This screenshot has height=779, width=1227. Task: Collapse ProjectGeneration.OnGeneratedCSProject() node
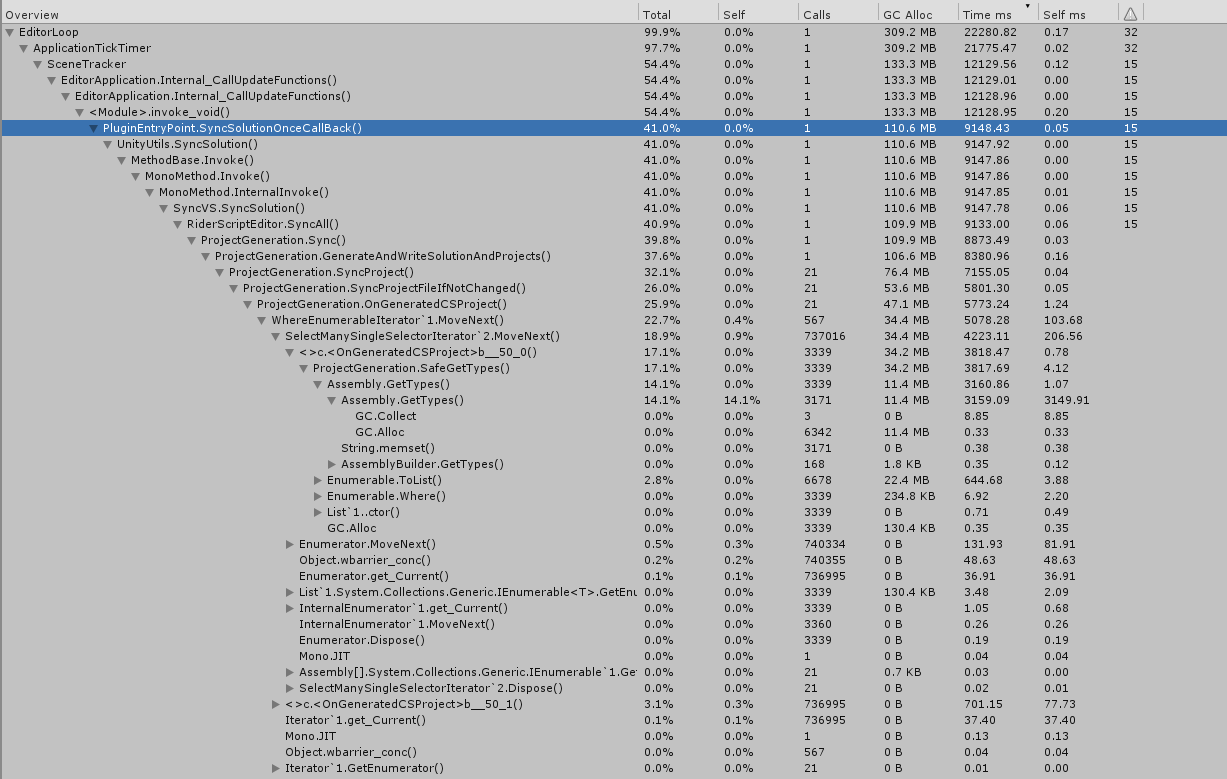point(248,304)
